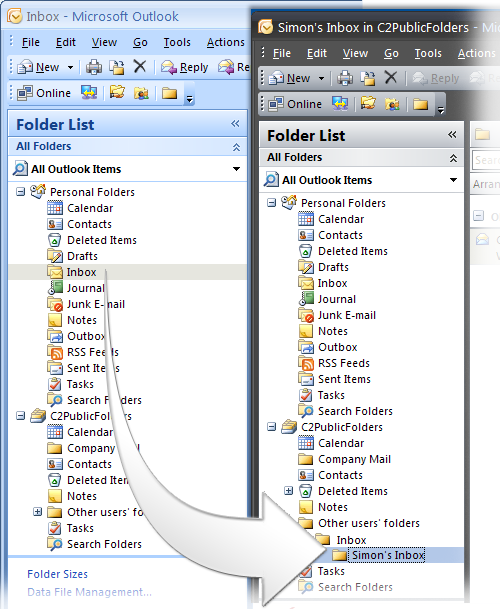Collapse Personal Folders tree in Simon's Inbox window

tap(272, 202)
